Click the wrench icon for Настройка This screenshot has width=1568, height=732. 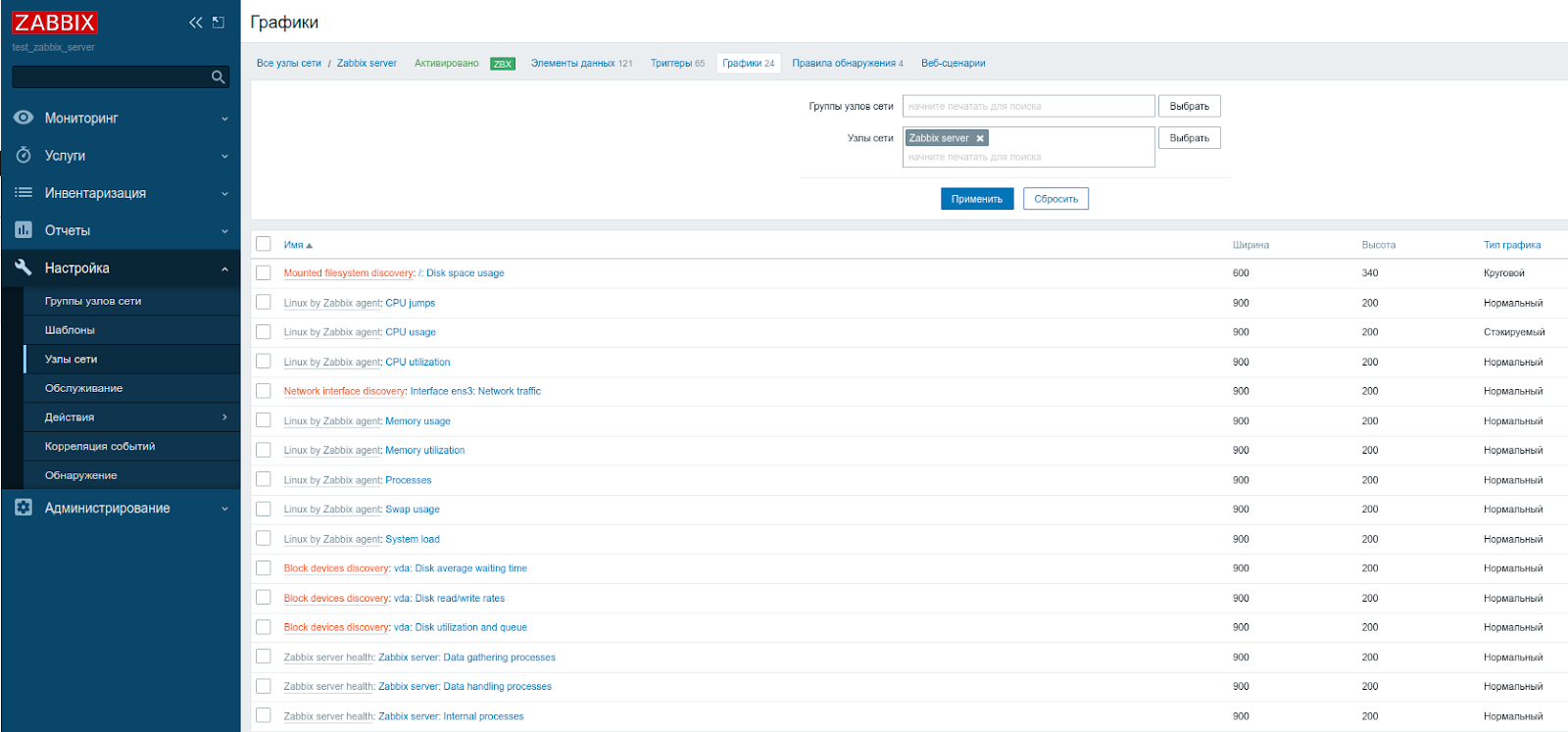24,268
